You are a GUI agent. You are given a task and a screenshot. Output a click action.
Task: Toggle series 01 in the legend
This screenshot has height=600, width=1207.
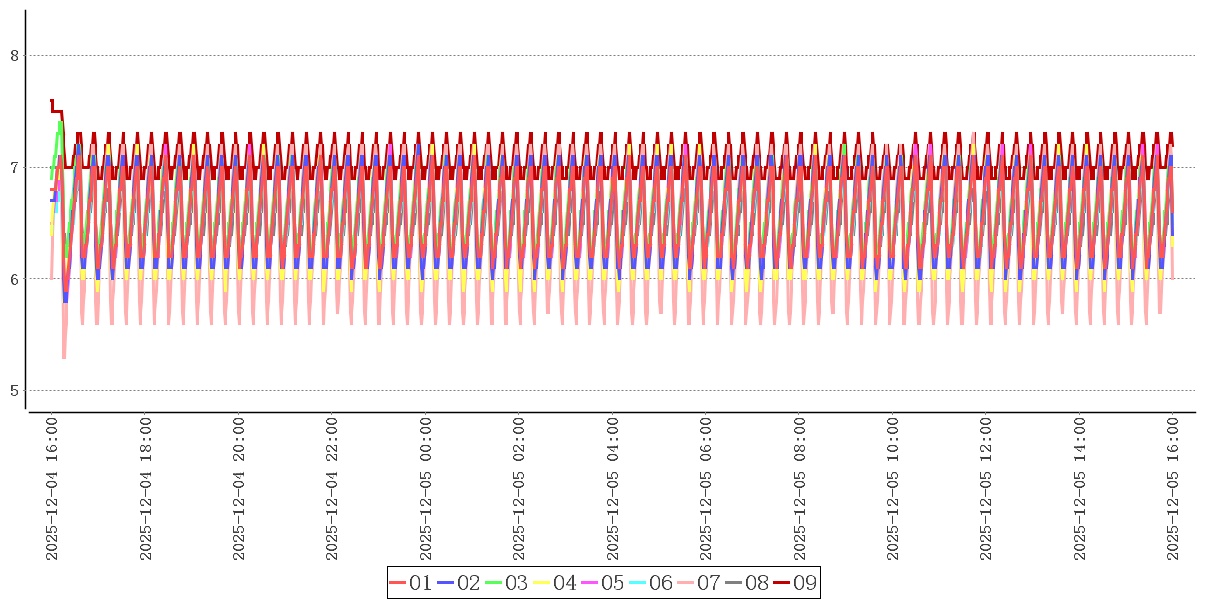(411, 583)
